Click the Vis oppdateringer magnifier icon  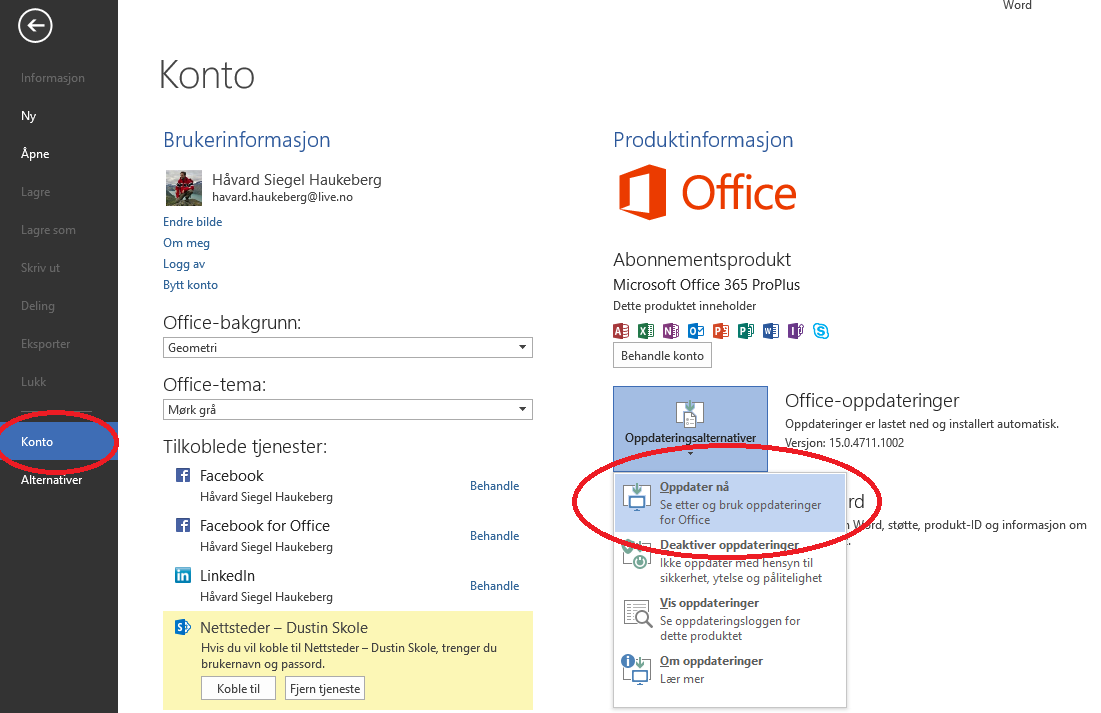pyautogui.click(x=636, y=612)
